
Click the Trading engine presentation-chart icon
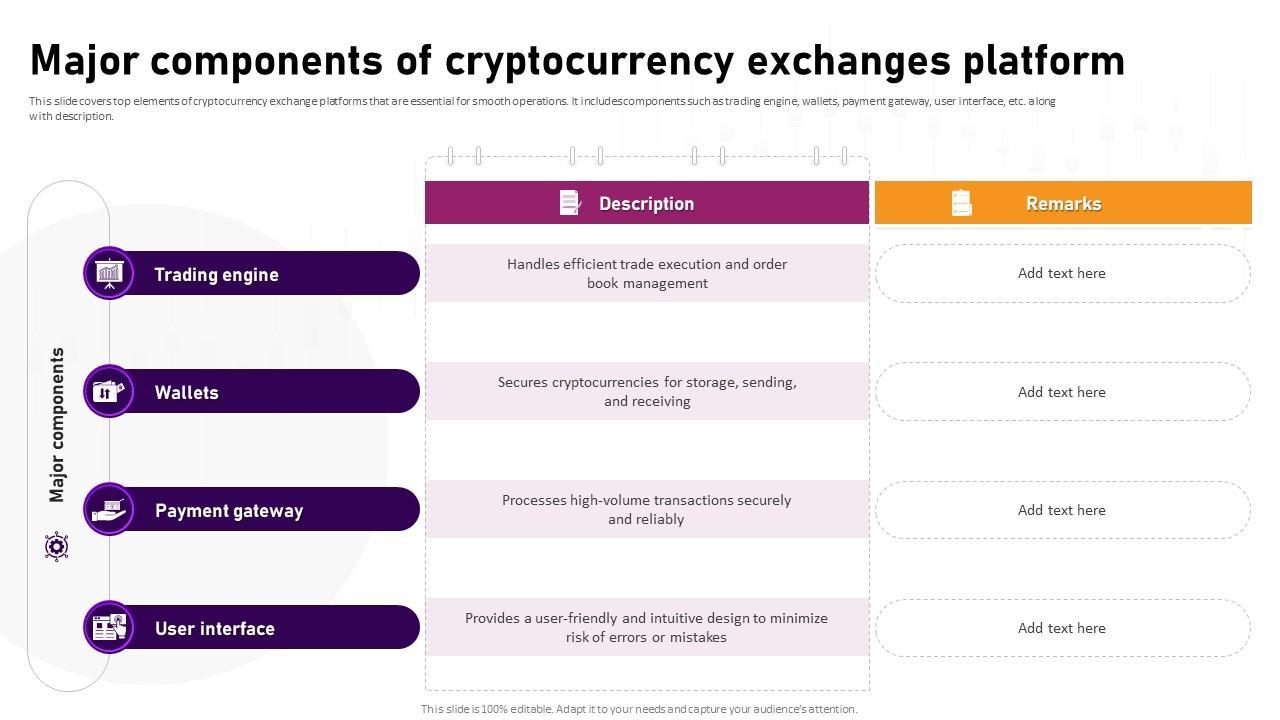[x=109, y=273]
